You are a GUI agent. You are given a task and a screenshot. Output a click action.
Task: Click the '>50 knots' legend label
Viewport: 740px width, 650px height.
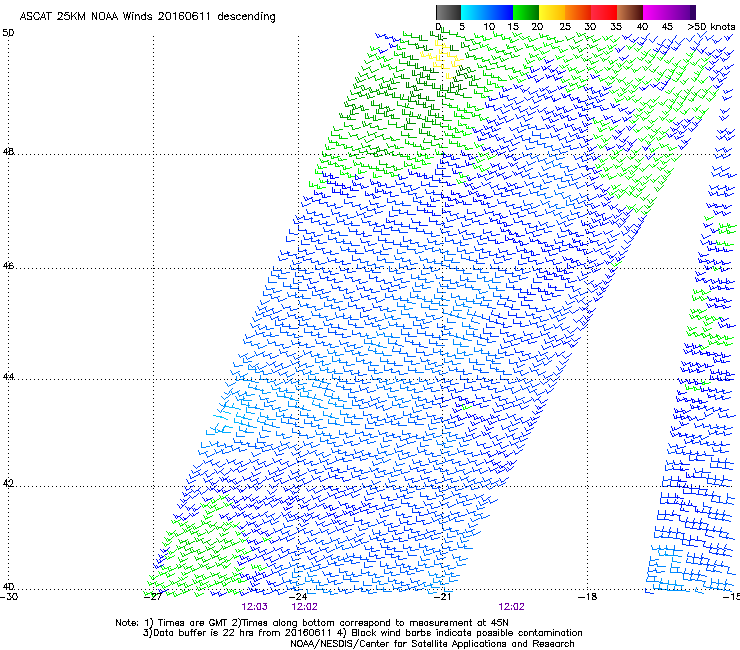point(711,27)
